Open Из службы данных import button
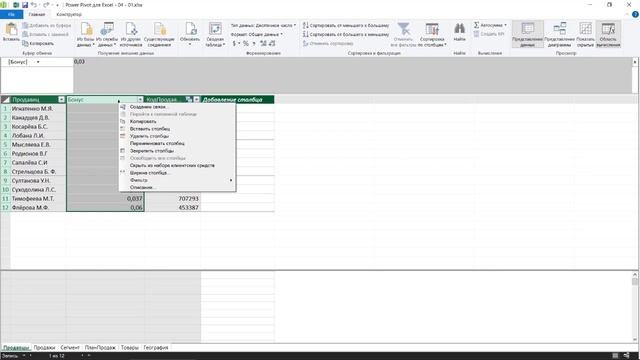The width and height of the screenshot is (640, 360). [107, 35]
